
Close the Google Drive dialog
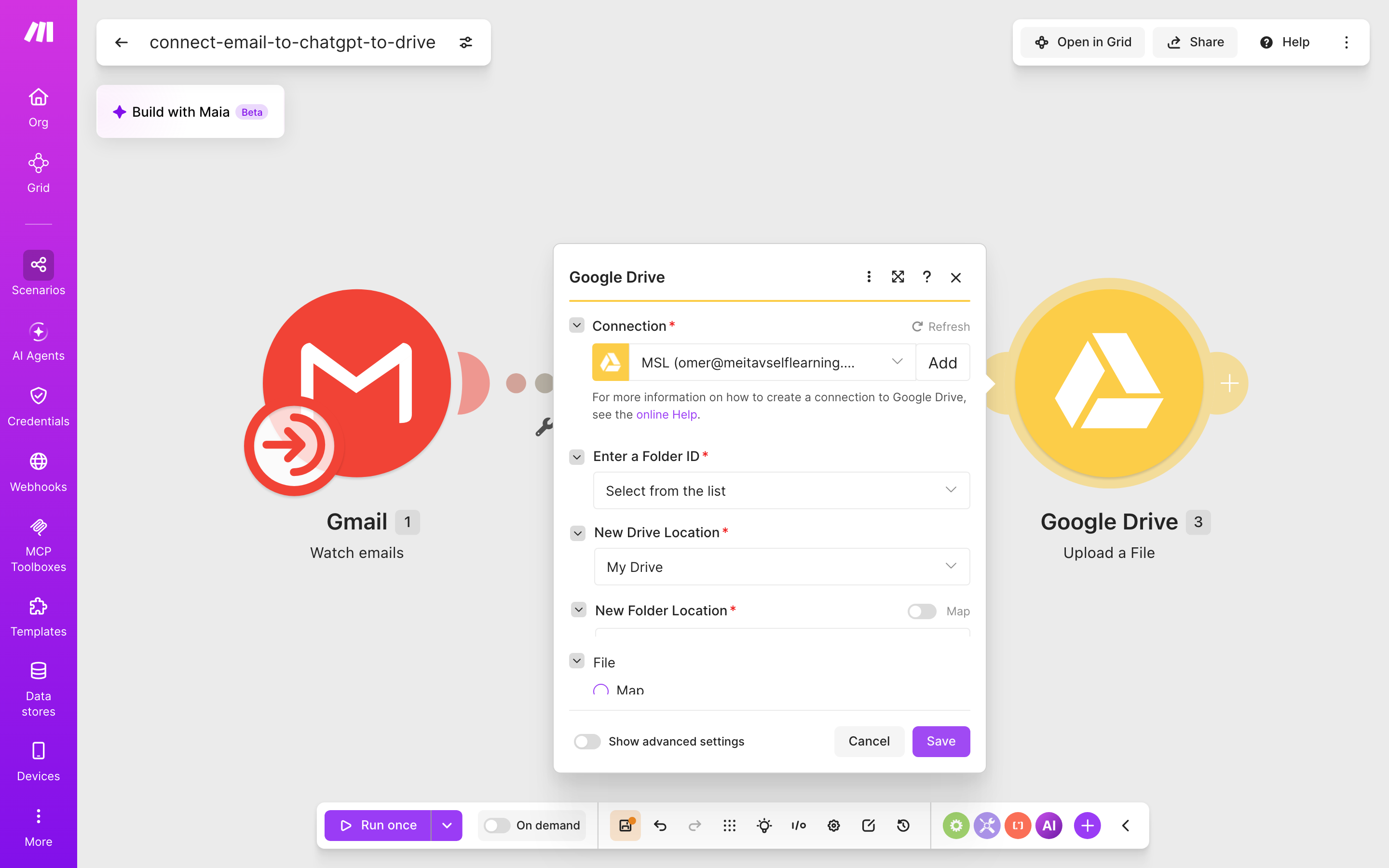[x=955, y=278]
